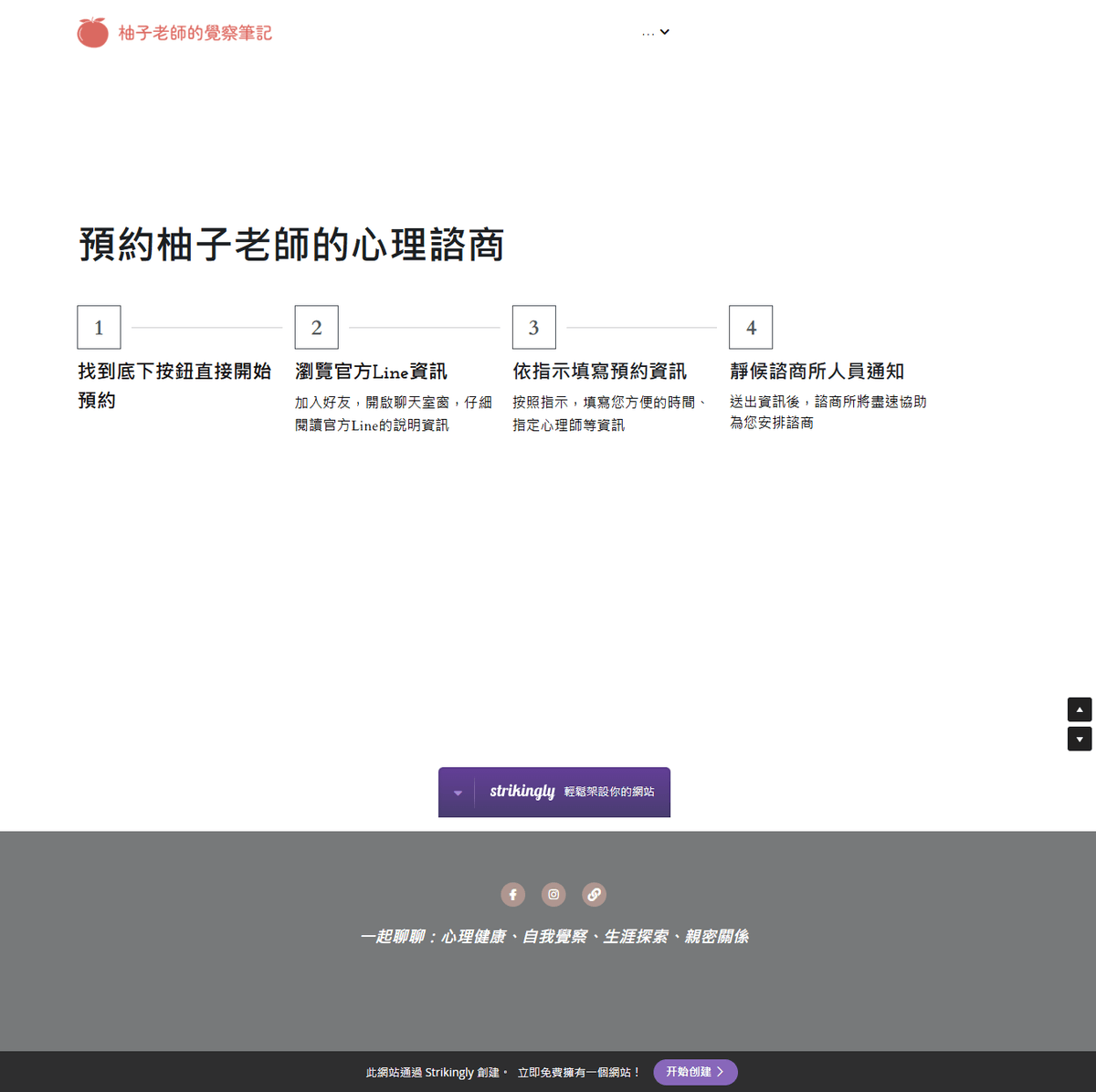Select the description starting 送出資訊後
This screenshot has width=1096, height=1092.
click(827, 412)
